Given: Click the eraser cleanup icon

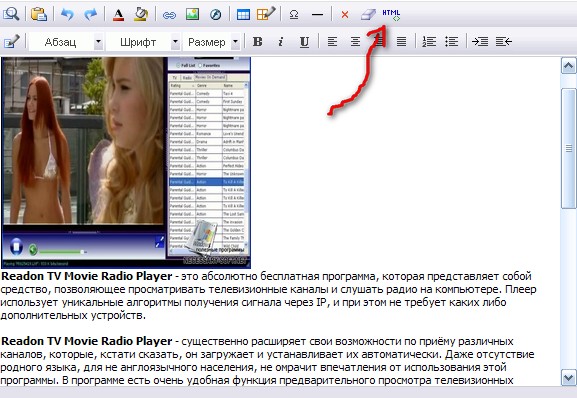Looking at the screenshot, I should 368,15.
